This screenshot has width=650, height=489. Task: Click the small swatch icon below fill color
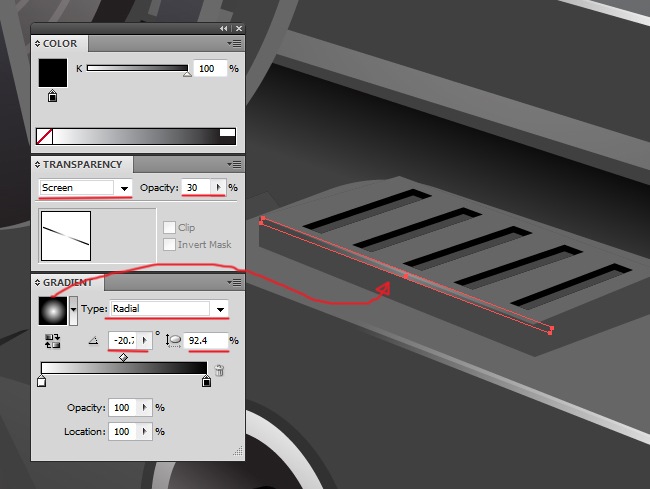pos(52,96)
